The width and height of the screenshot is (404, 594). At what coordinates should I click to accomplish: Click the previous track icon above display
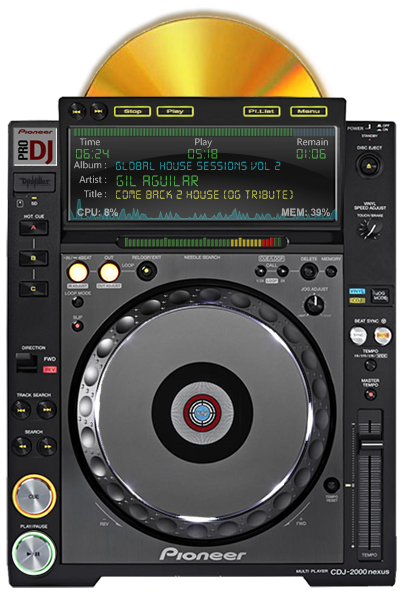coord(77,111)
